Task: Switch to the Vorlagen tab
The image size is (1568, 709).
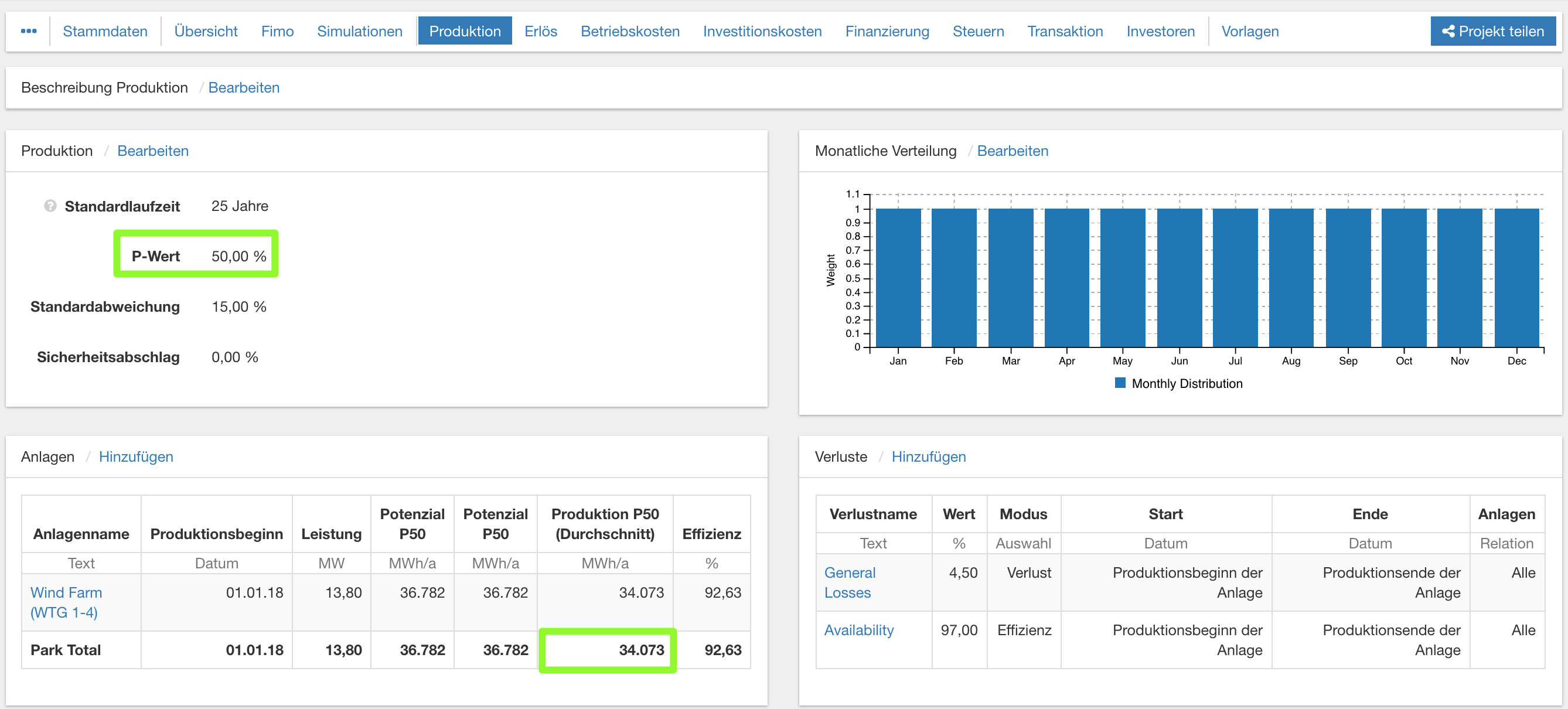Action: pyautogui.click(x=1250, y=31)
